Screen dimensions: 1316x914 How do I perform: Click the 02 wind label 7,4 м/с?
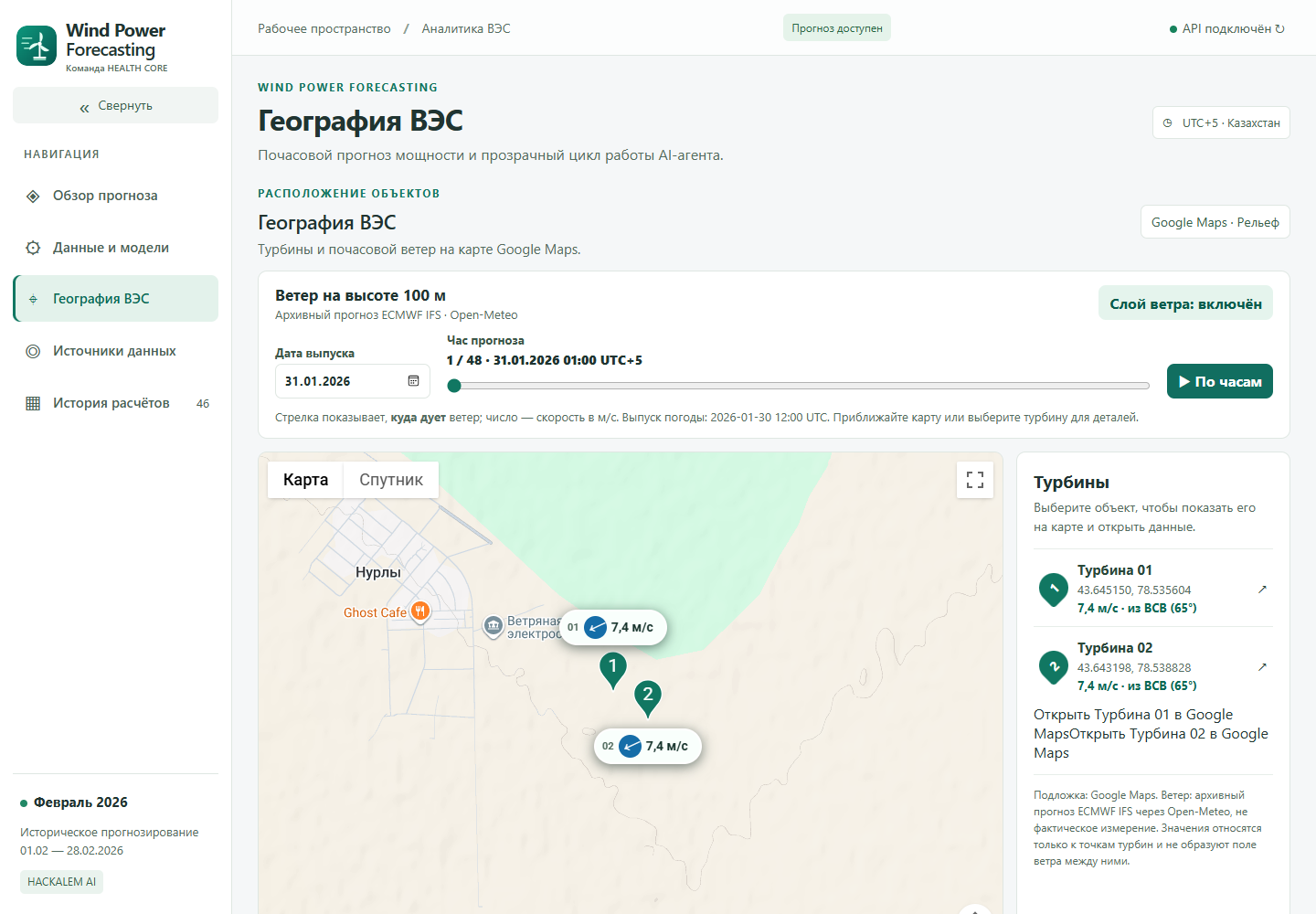pos(648,746)
